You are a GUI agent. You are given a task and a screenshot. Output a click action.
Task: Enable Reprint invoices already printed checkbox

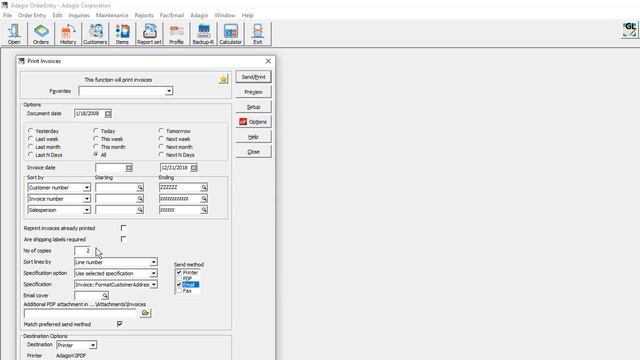tap(123, 228)
